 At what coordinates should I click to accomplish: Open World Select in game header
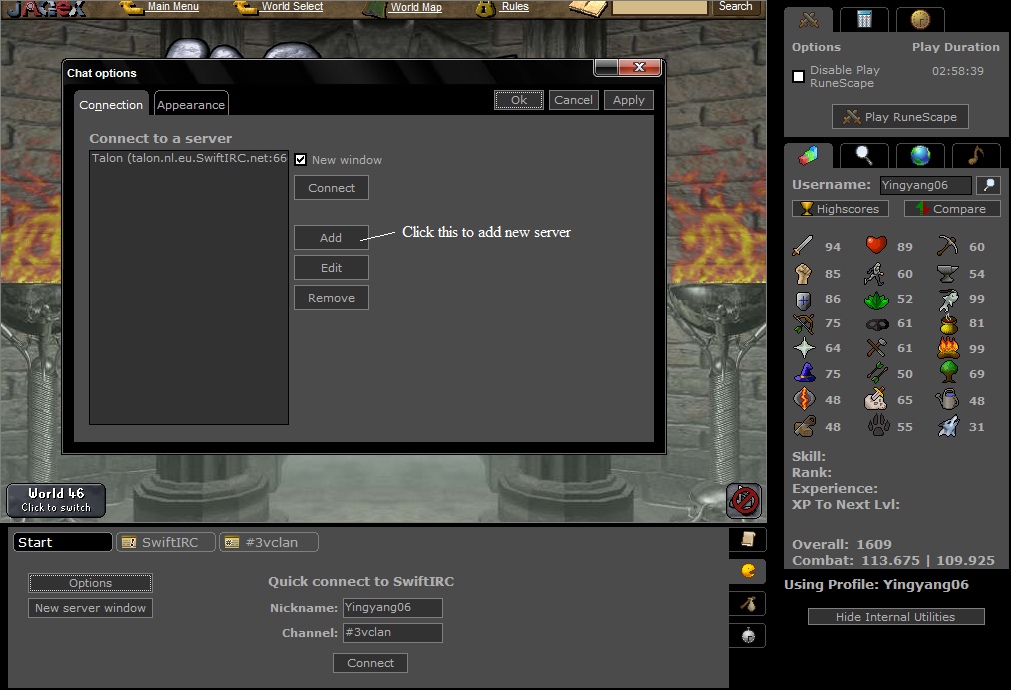tap(291, 6)
